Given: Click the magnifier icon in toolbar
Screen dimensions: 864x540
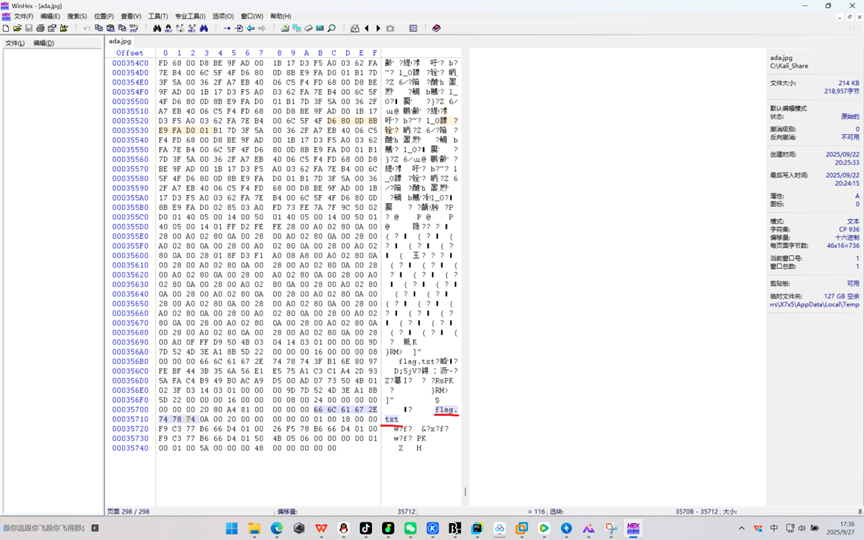Looking at the screenshot, I should pos(332,28).
